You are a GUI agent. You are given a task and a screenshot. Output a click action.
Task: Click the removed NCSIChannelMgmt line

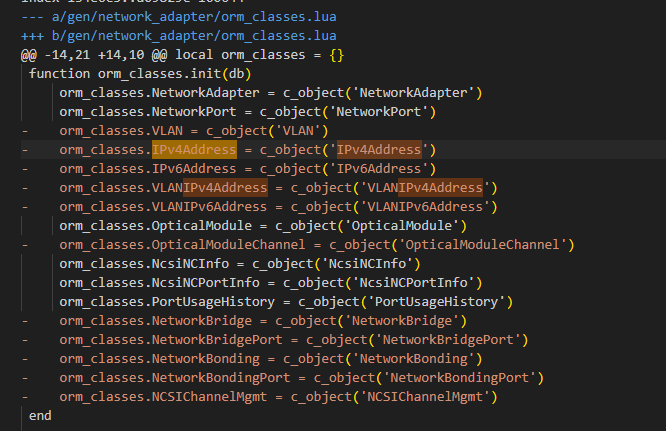277,397
